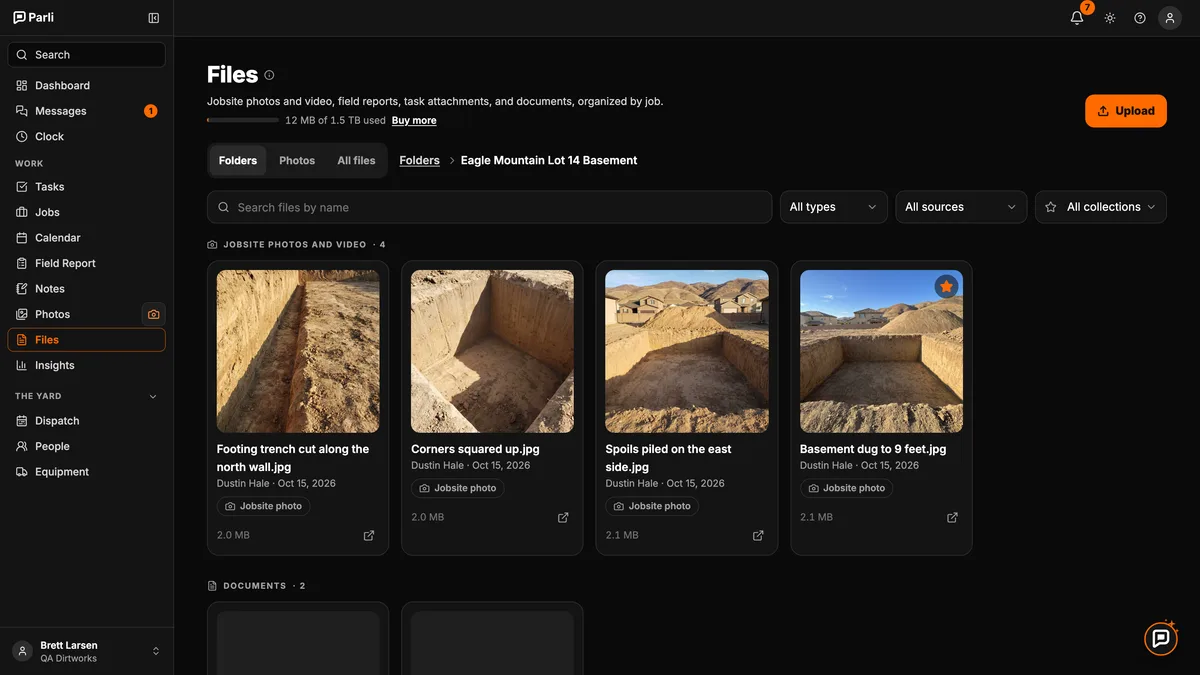The height and width of the screenshot is (675, 1200).
Task: Switch to the All files tab
Action: coord(356,160)
